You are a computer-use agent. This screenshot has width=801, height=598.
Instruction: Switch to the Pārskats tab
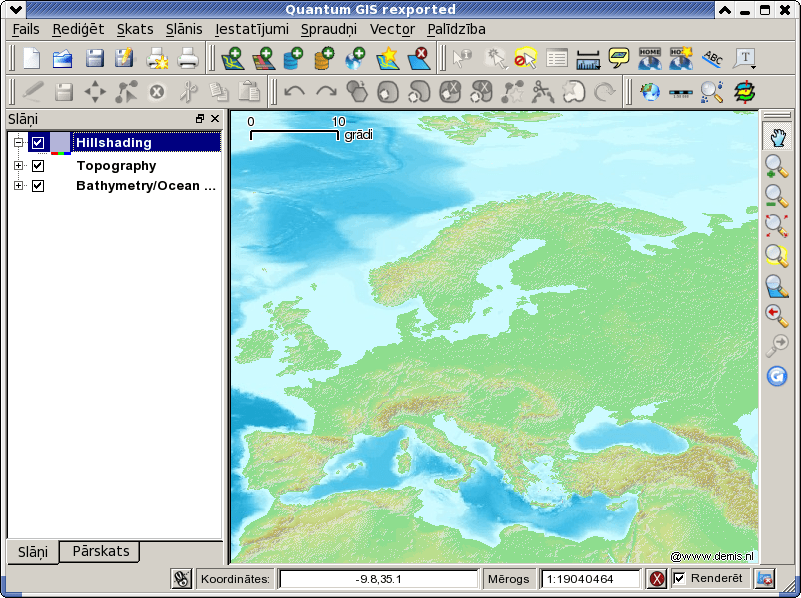tap(100, 551)
